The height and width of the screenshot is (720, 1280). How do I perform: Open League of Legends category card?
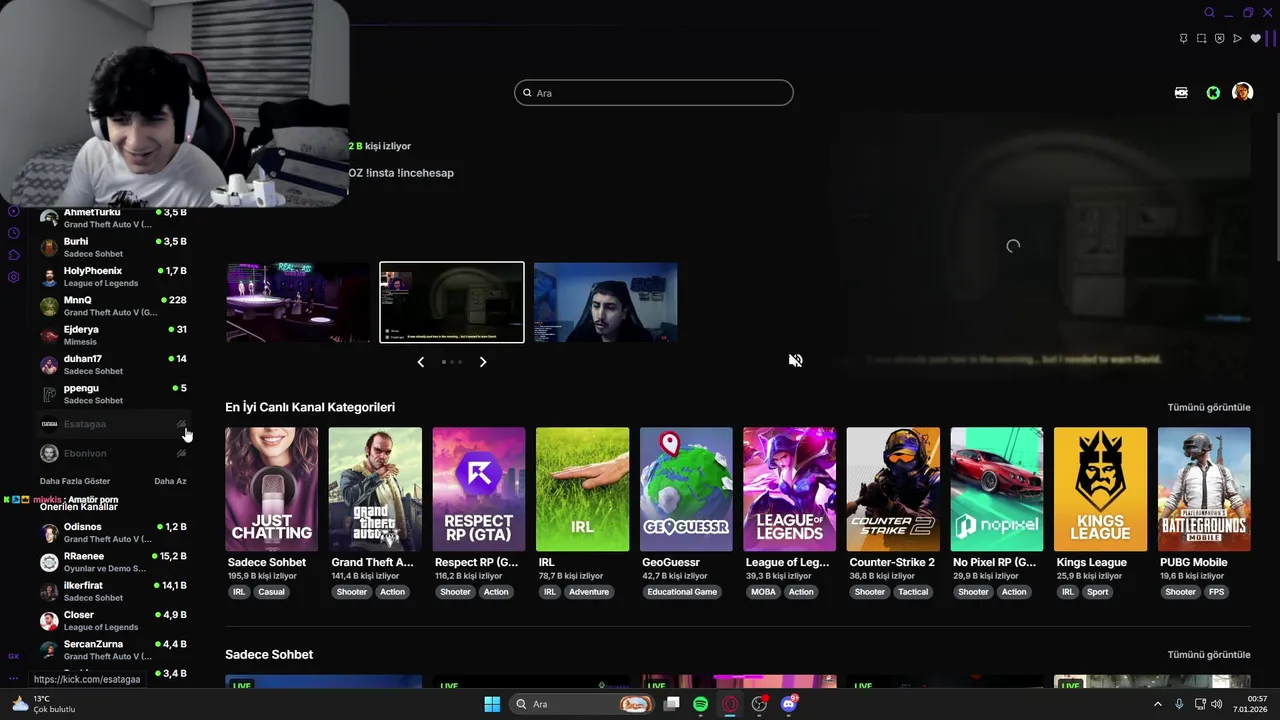790,489
